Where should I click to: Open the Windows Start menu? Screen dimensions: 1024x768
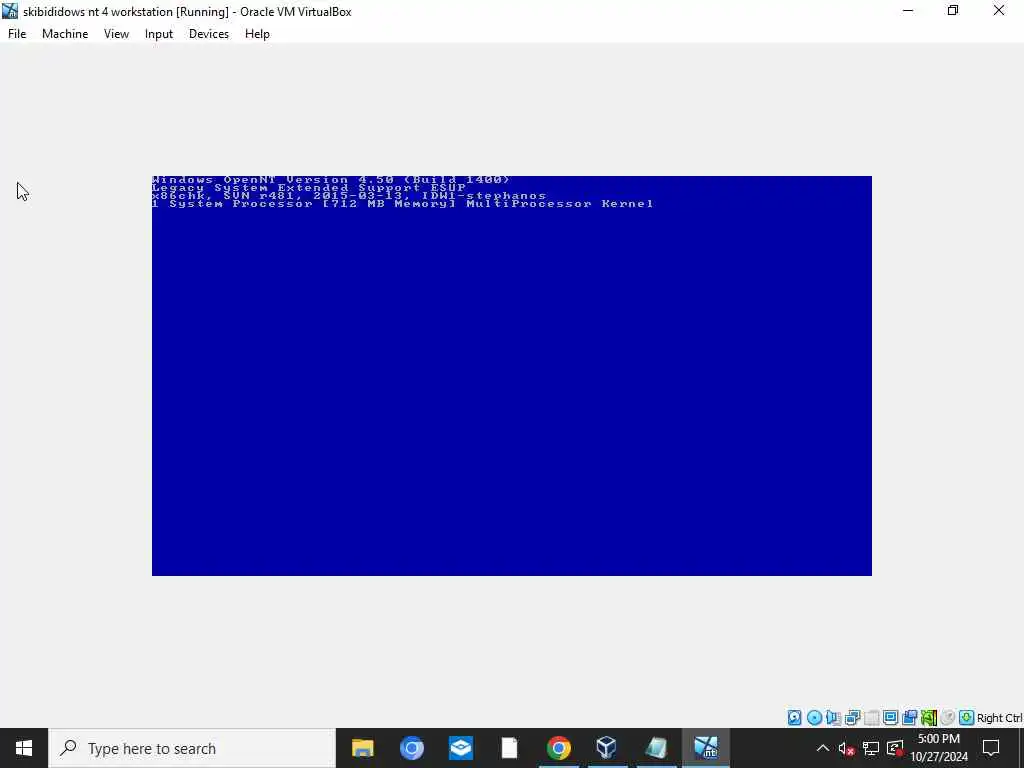(x=24, y=748)
